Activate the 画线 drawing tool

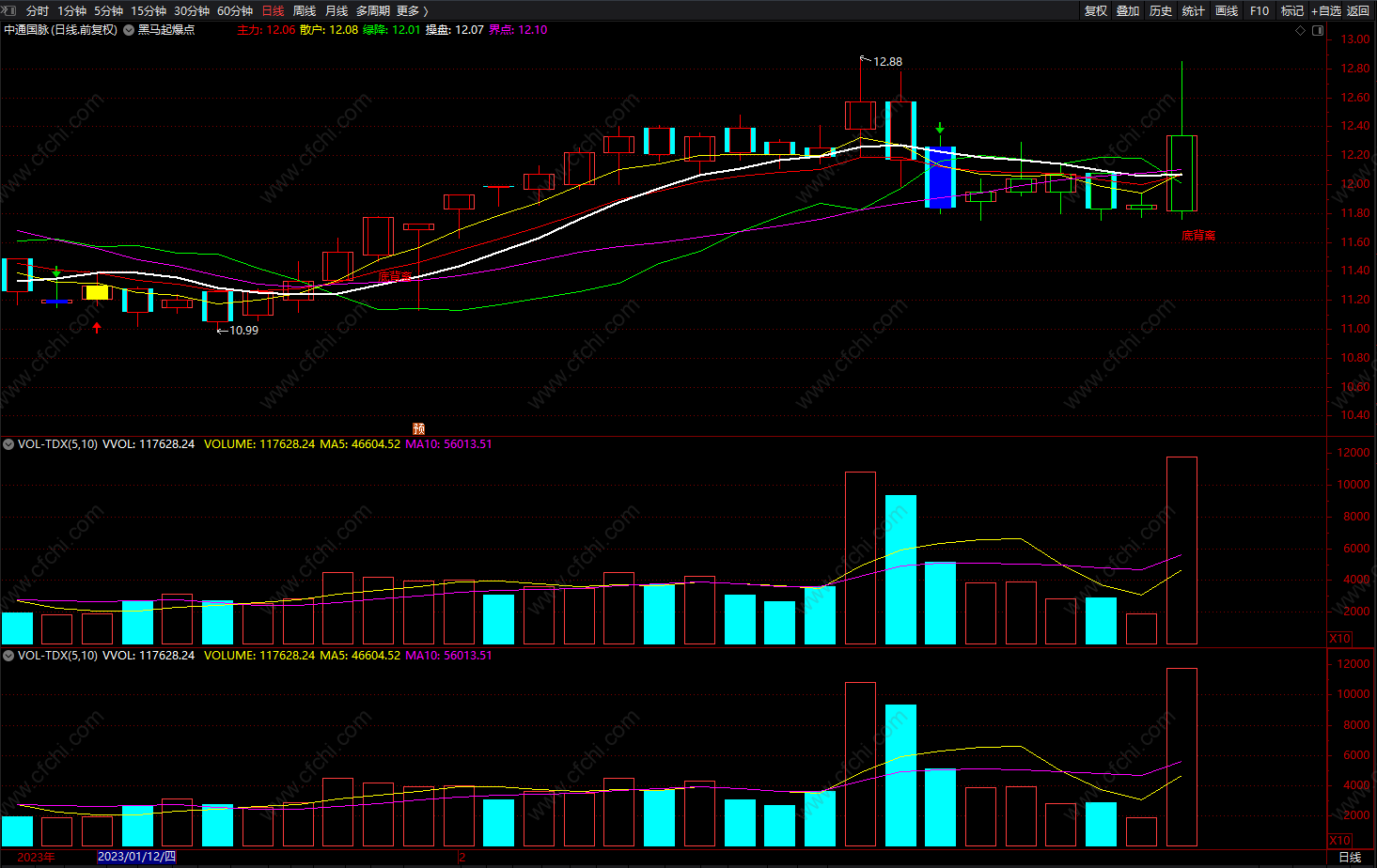pos(1227,10)
